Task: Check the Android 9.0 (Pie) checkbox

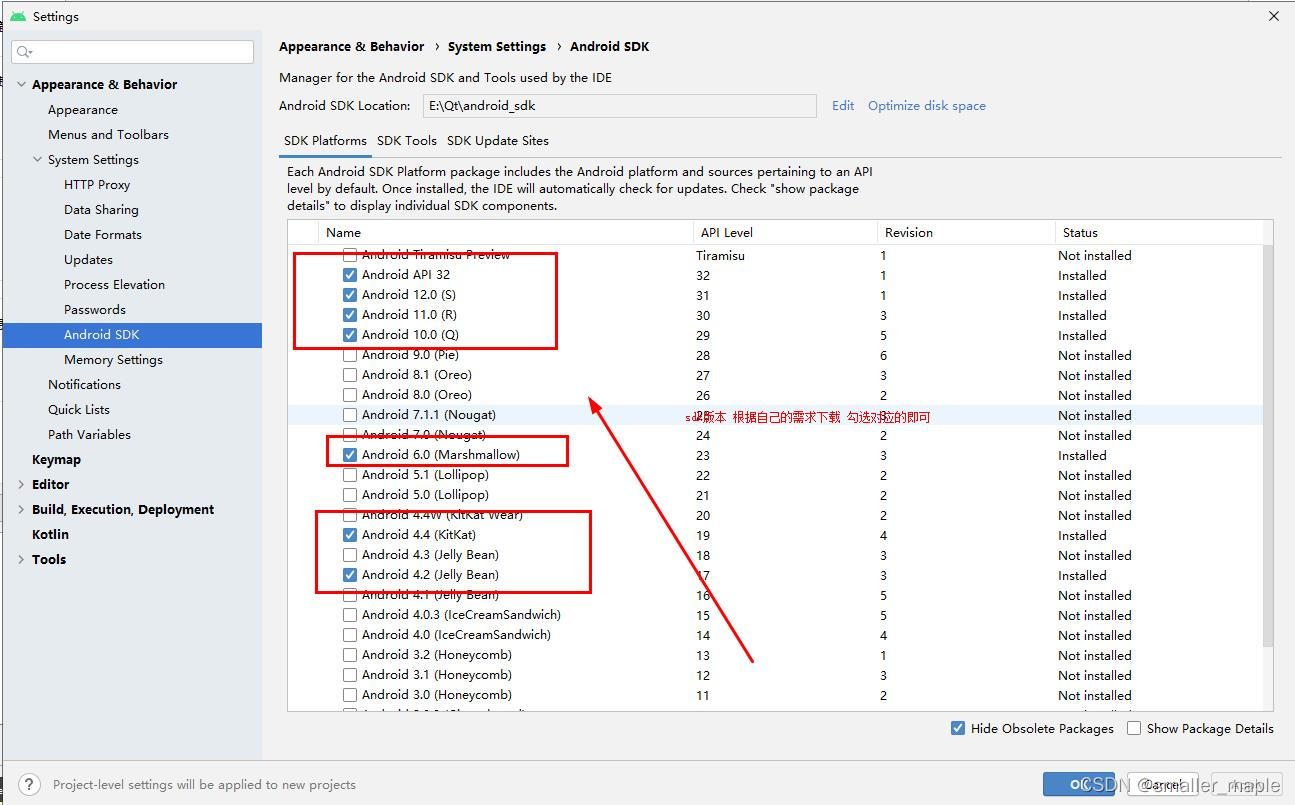Action: pos(350,355)
